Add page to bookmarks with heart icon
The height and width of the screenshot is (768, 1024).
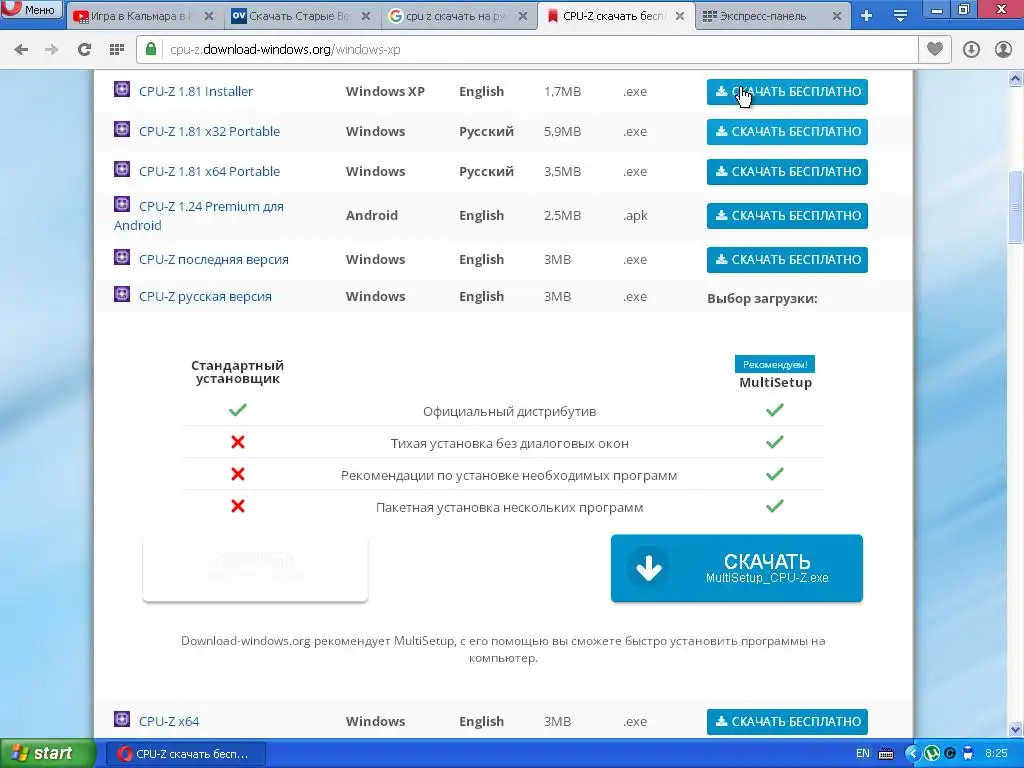935,49
